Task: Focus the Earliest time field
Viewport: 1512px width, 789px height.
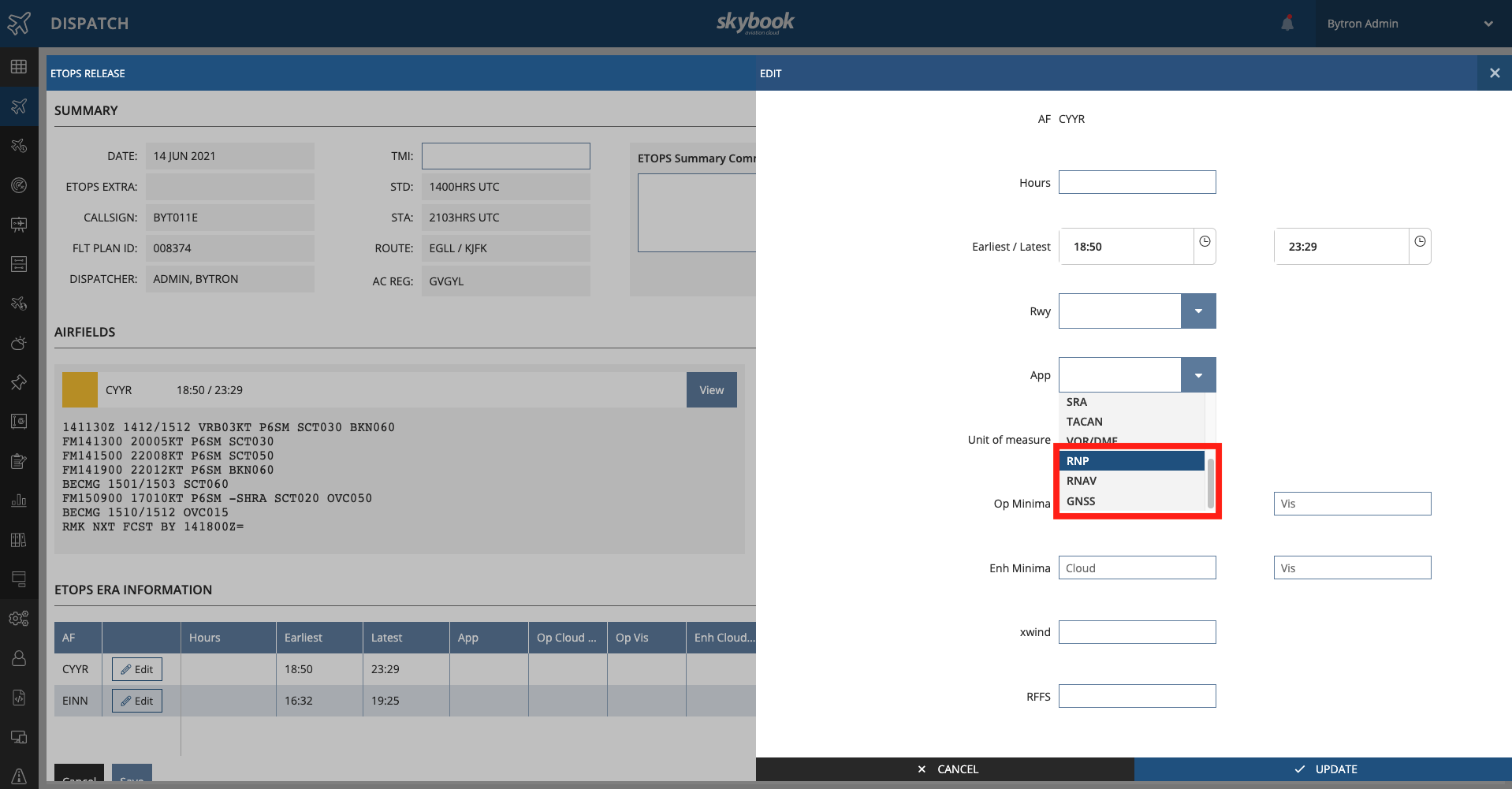Action: point(1126,247)
